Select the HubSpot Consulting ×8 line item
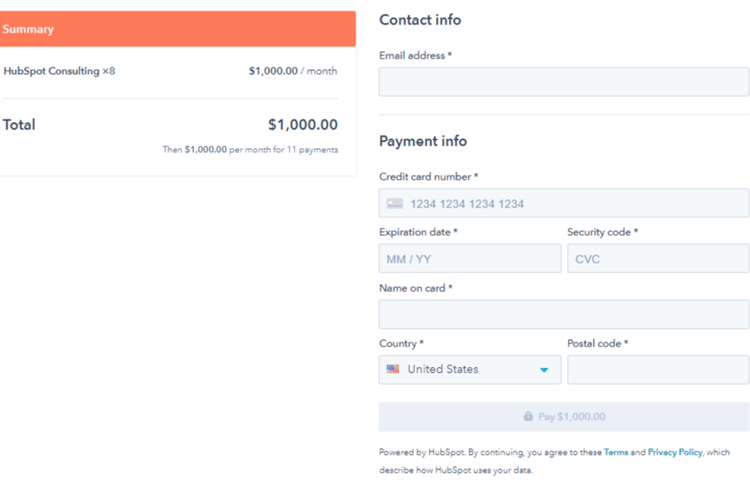Viewport: 750px width, 484px height. pyautogui.click(x=59, y=72)
